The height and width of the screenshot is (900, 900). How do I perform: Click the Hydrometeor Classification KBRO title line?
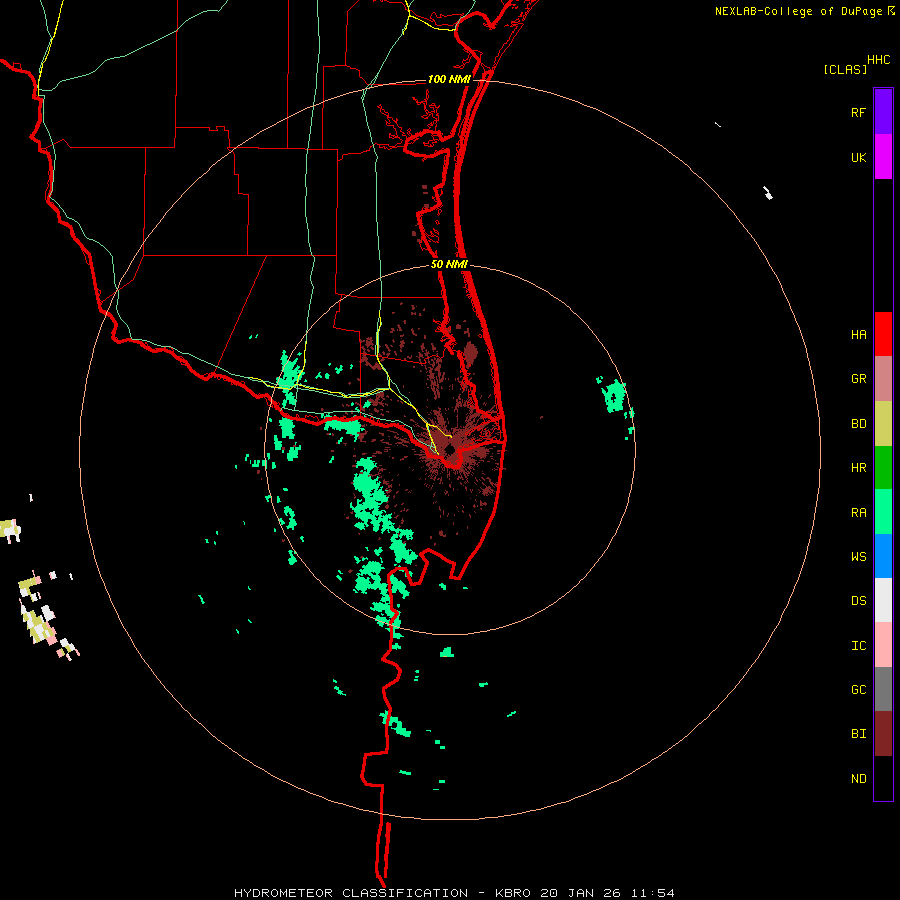(454, 893)
